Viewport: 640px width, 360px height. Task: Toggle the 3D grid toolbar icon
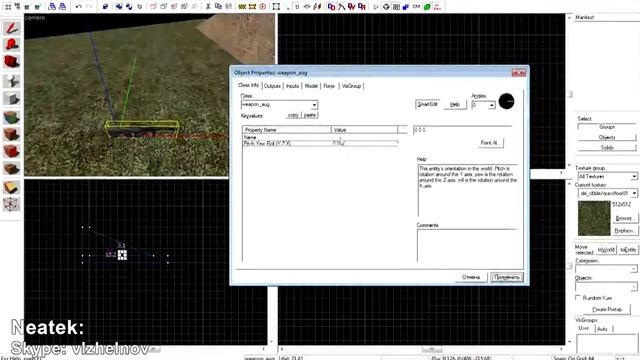(17, 7)
